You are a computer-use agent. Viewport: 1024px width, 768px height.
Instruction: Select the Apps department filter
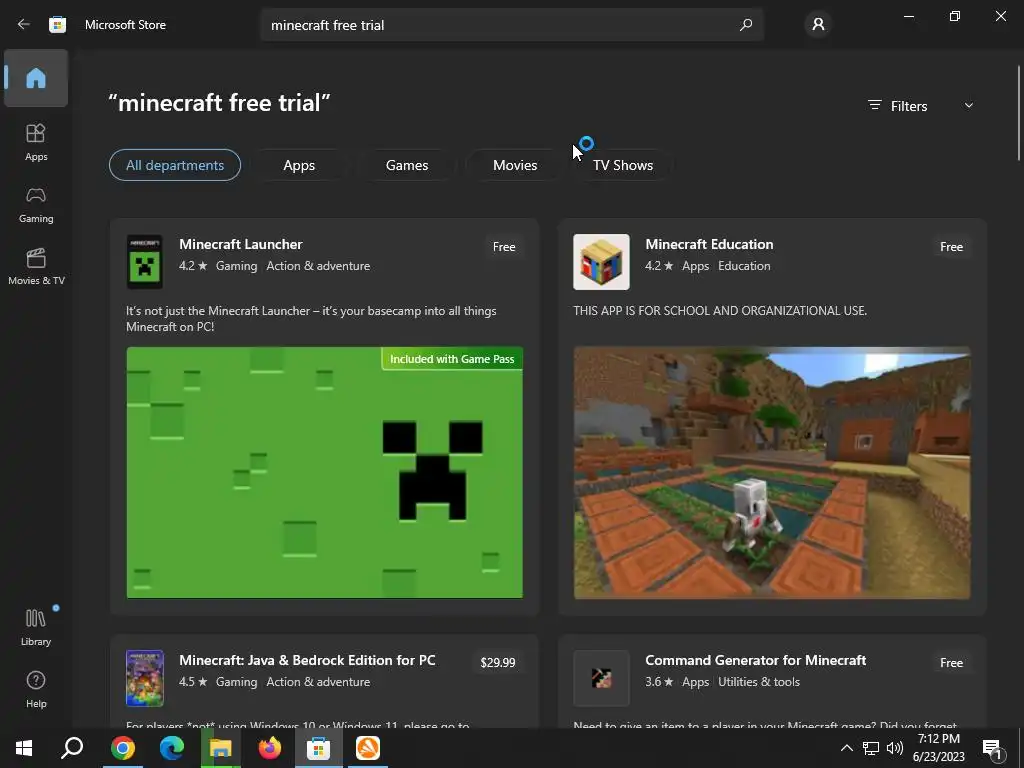pos(299,165)
